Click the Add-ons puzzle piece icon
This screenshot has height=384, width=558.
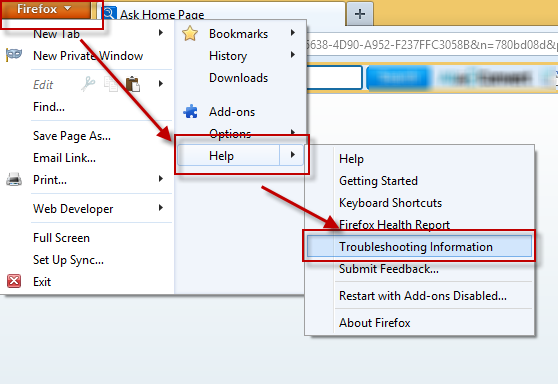190,111
